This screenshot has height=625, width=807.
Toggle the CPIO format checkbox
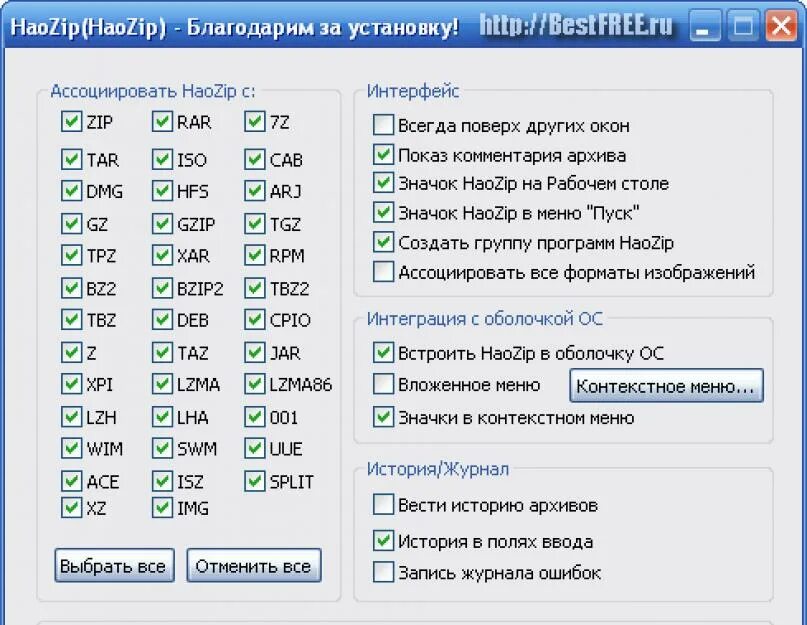[x=255, y=320]
